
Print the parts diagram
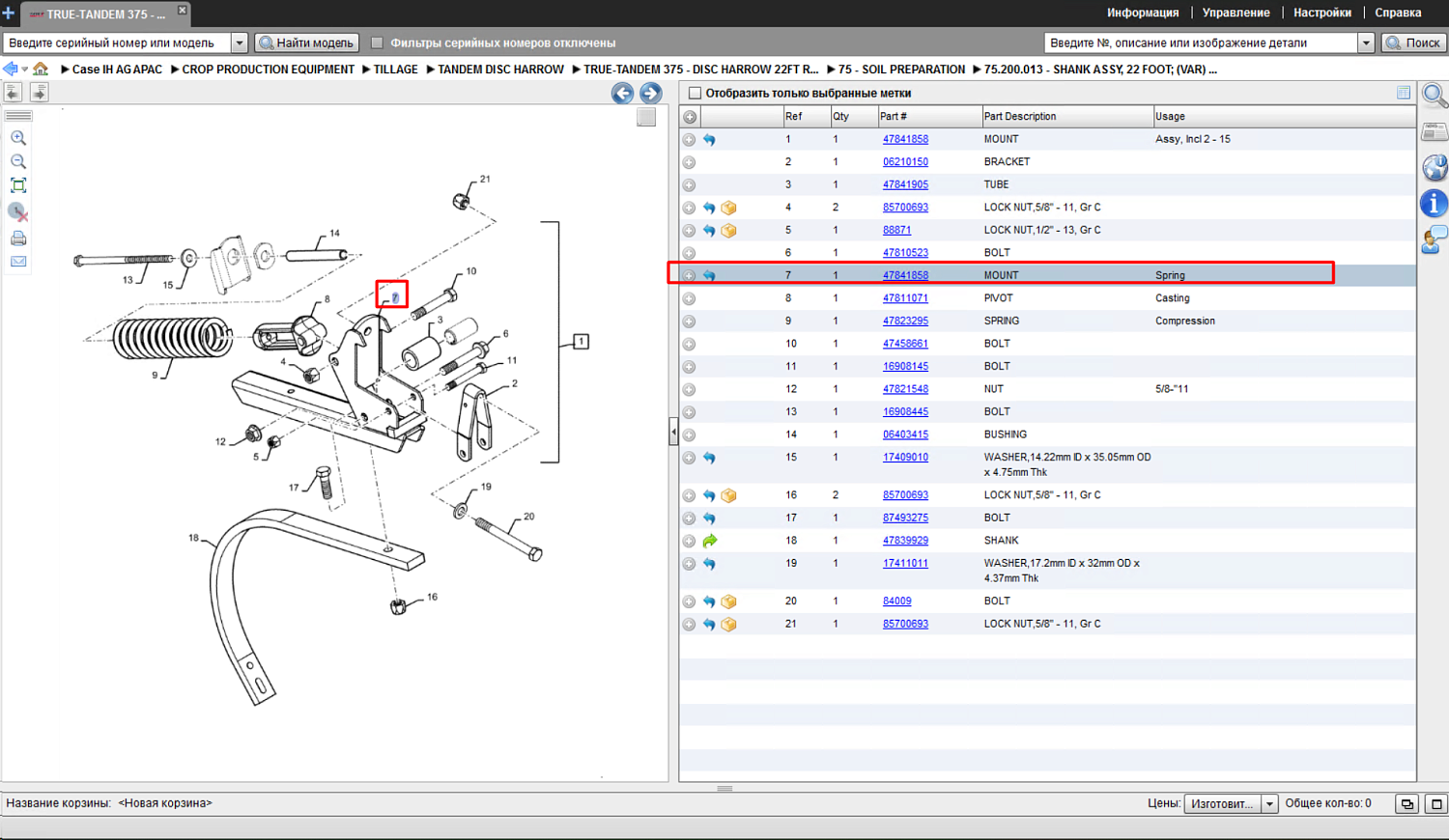18,238
